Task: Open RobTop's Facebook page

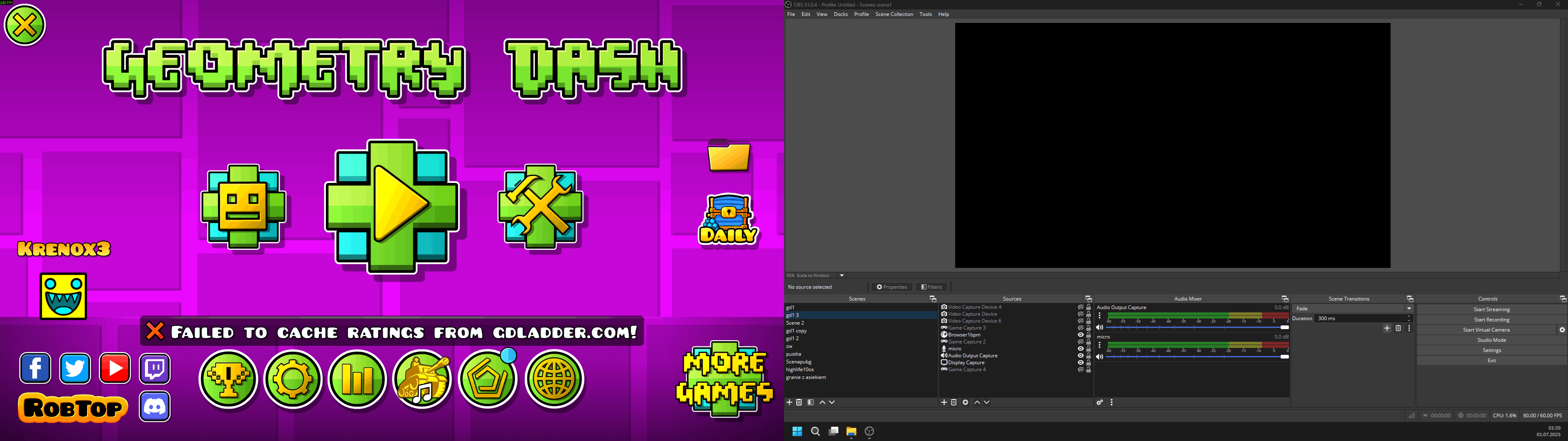Action: click(35, 368)
